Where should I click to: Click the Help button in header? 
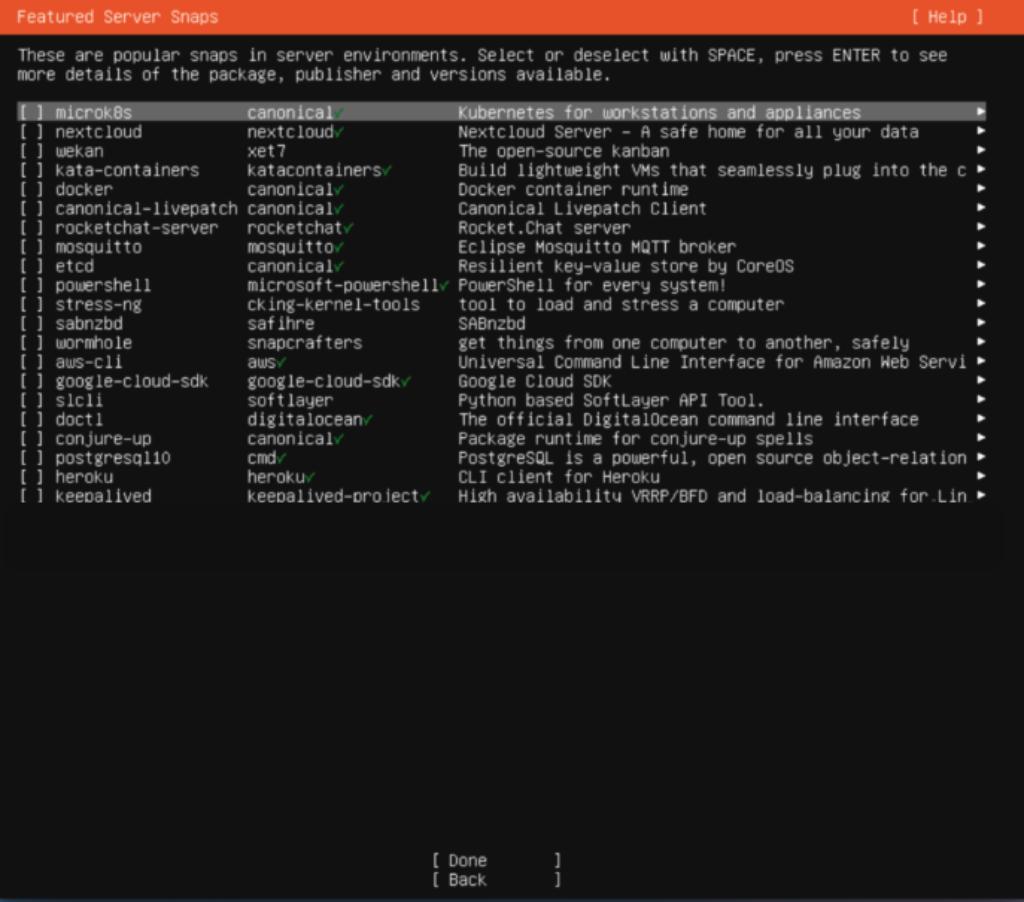pos(946,17)
